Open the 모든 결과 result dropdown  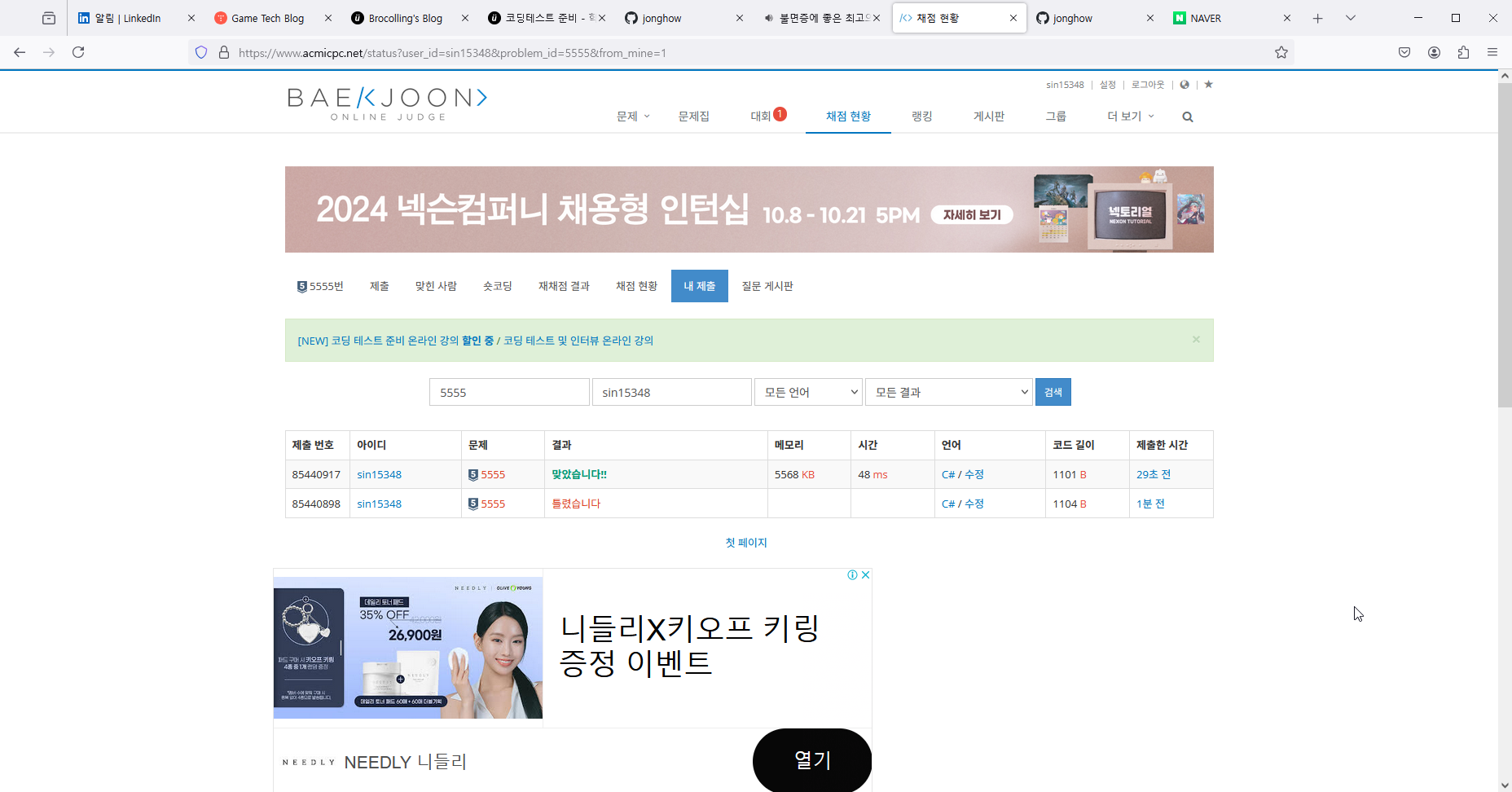(948, 393)
